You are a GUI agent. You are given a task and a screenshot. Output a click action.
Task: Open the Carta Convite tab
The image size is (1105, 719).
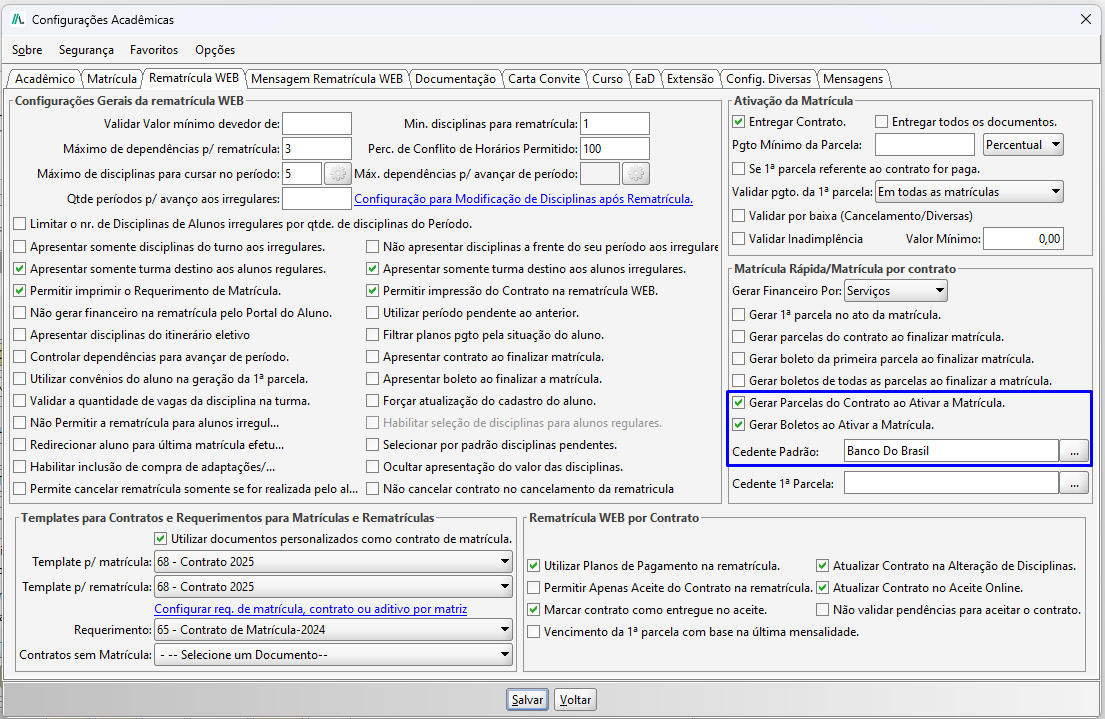(544, 79)
